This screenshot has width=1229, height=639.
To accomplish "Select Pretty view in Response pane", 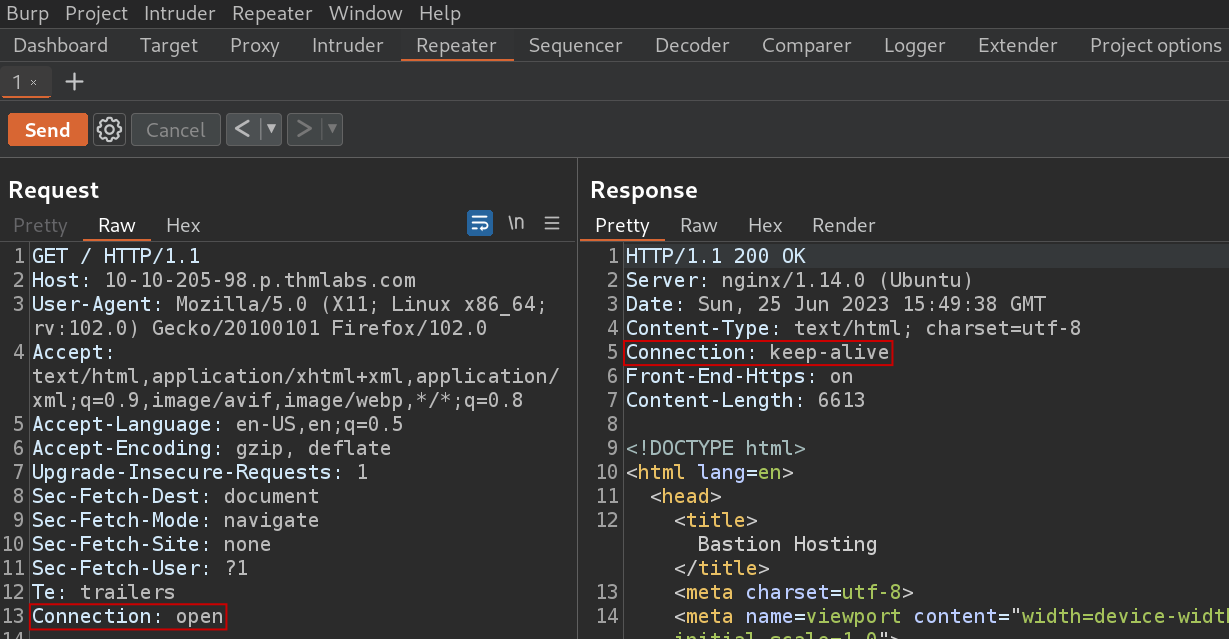I will click(622, 225).
